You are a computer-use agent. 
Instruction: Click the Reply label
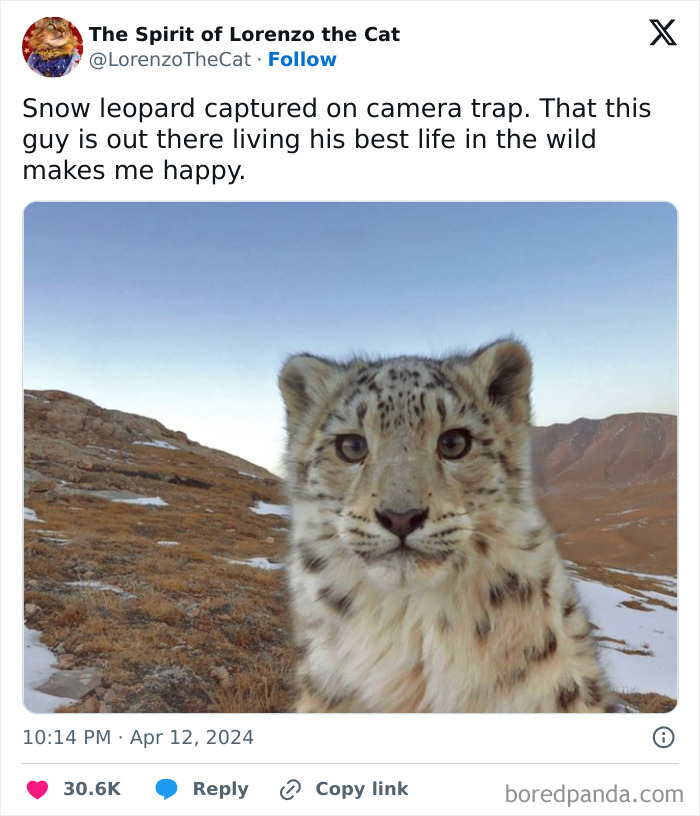coord(222,789)
